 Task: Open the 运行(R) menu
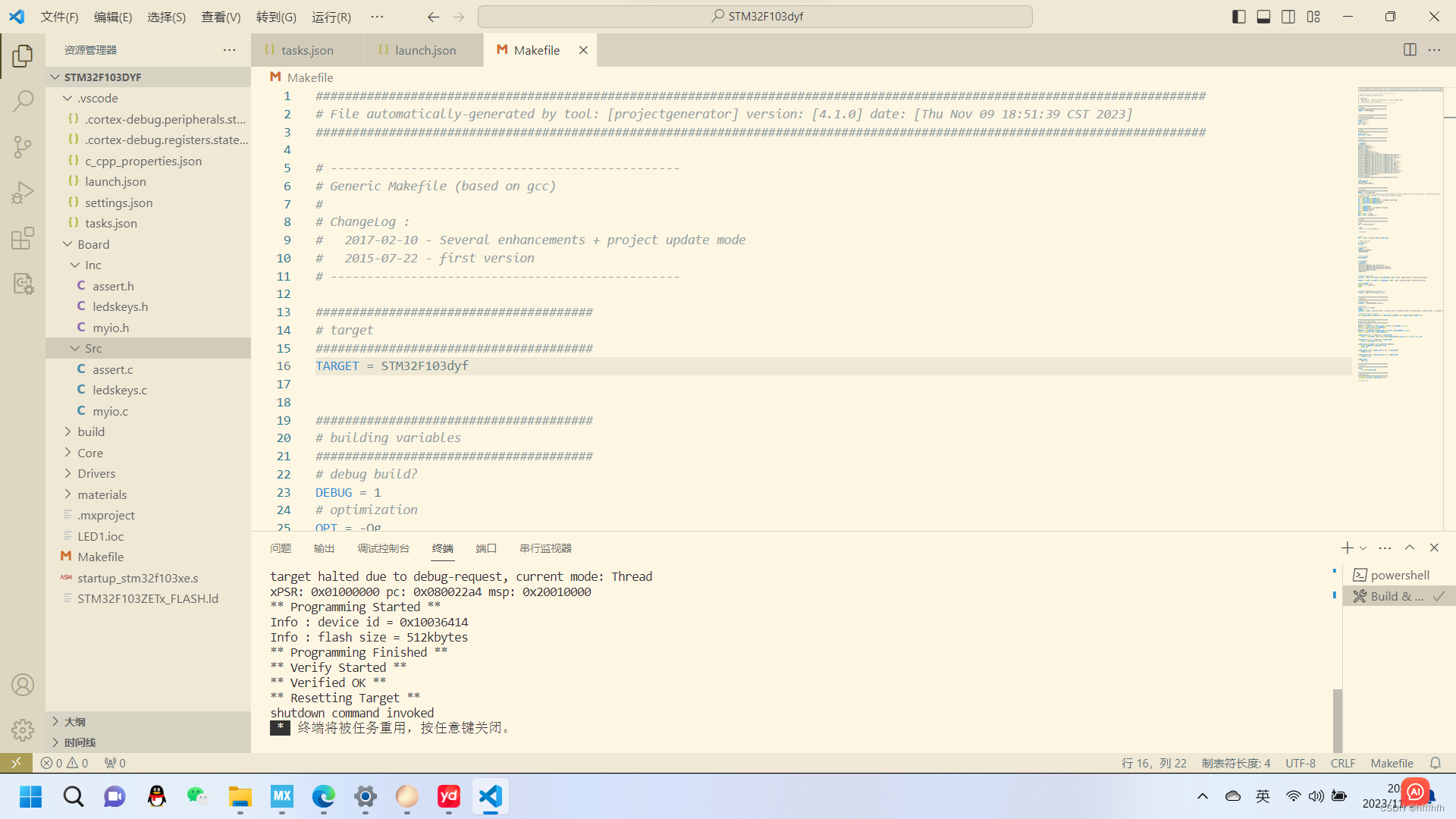click(x=331, y=17)
